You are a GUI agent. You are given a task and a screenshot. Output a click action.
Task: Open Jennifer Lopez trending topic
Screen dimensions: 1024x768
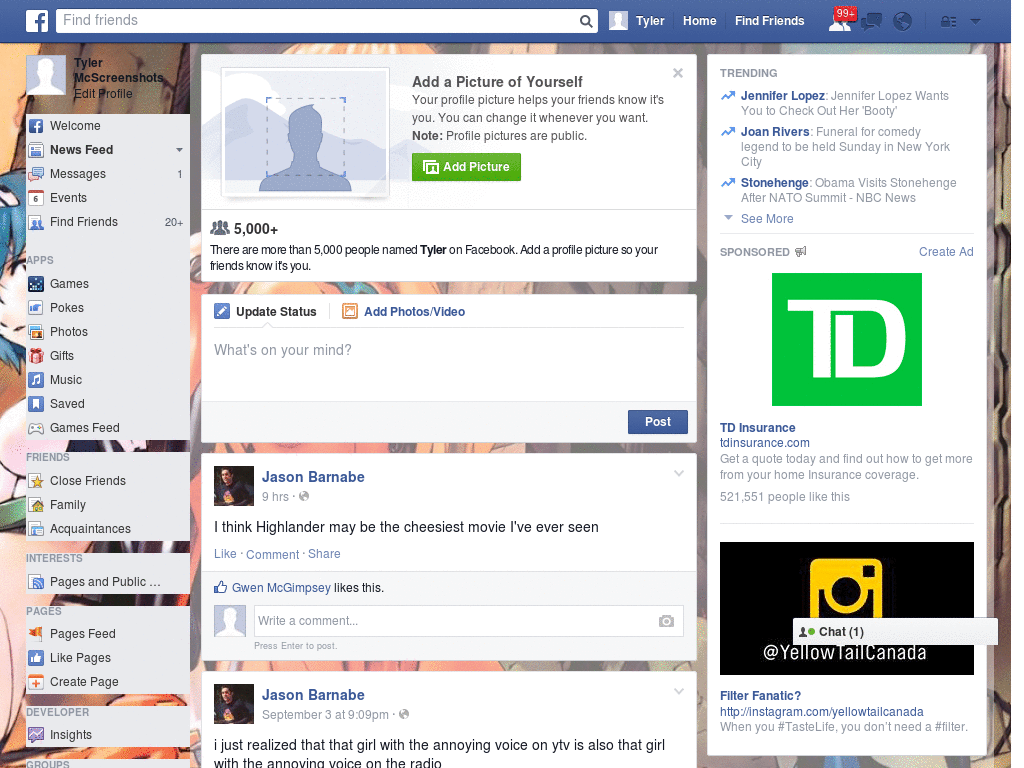tap(782, 96)
